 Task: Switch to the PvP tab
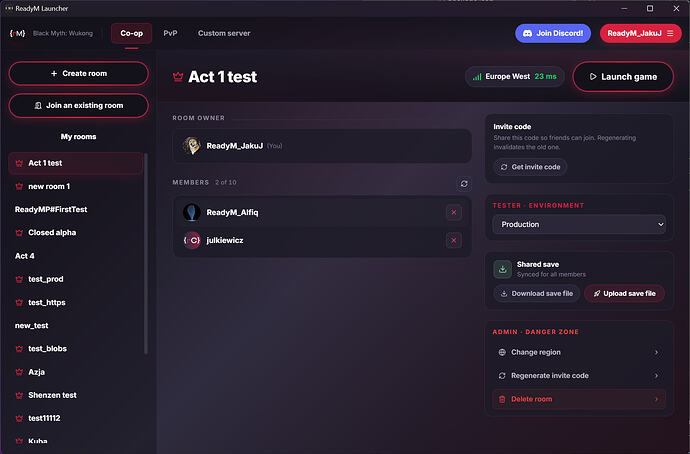tap(170, 33)
